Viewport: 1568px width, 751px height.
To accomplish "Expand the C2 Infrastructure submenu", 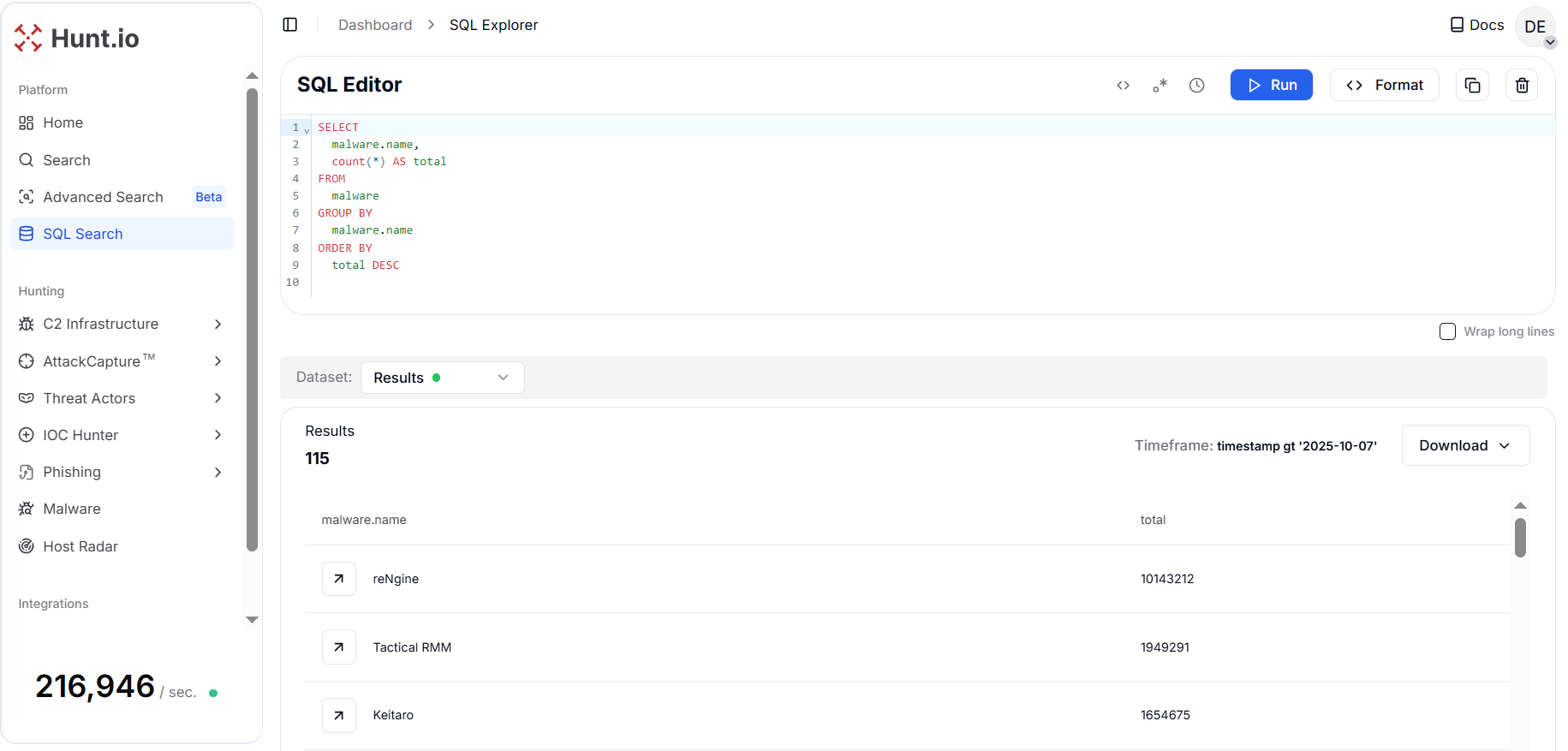I will (218, 324).
